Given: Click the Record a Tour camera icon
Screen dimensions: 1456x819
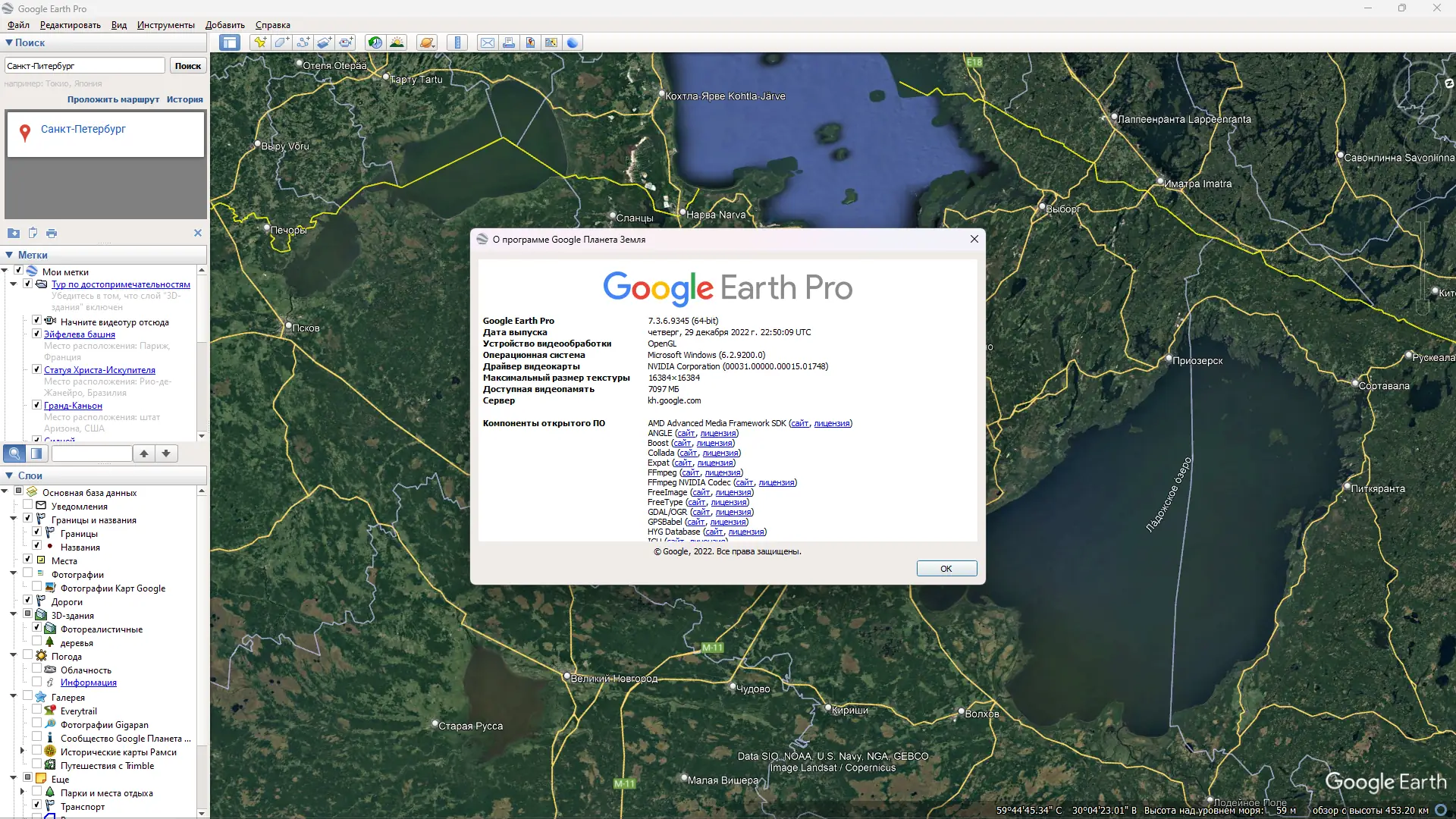Looking at the screenshot, I should click(345, 42).
